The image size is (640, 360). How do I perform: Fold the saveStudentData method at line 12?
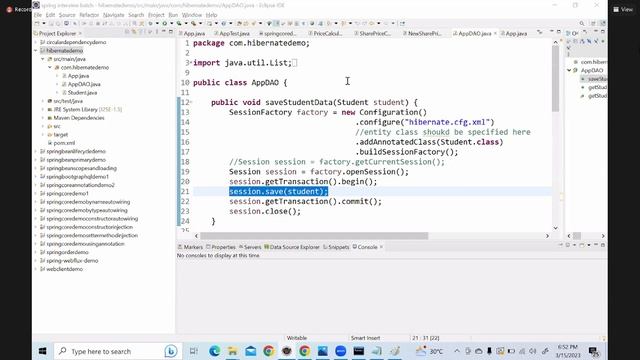tap(191, 102)
